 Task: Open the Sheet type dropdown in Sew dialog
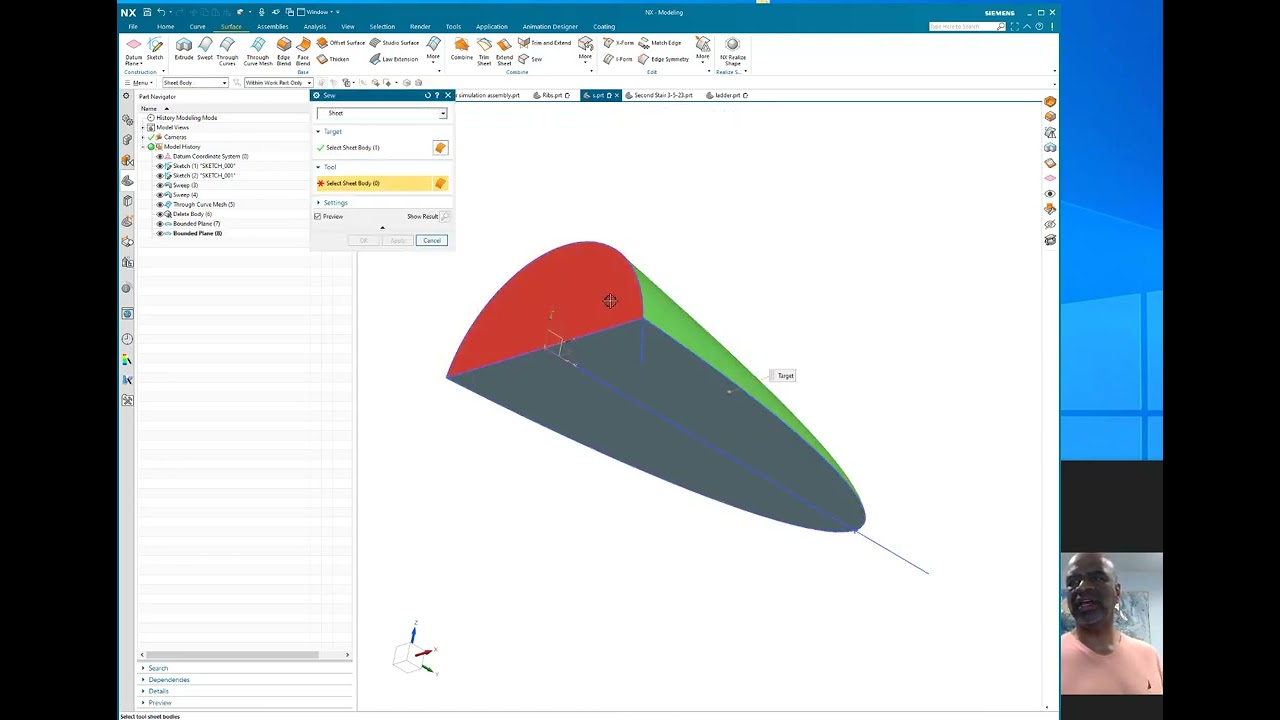382,113
